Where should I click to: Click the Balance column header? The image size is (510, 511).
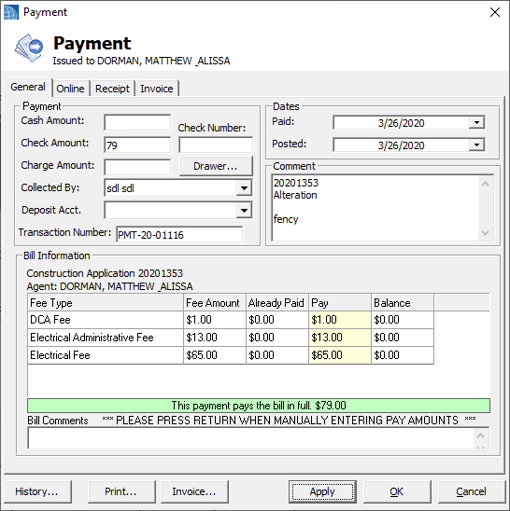(402, 303)
